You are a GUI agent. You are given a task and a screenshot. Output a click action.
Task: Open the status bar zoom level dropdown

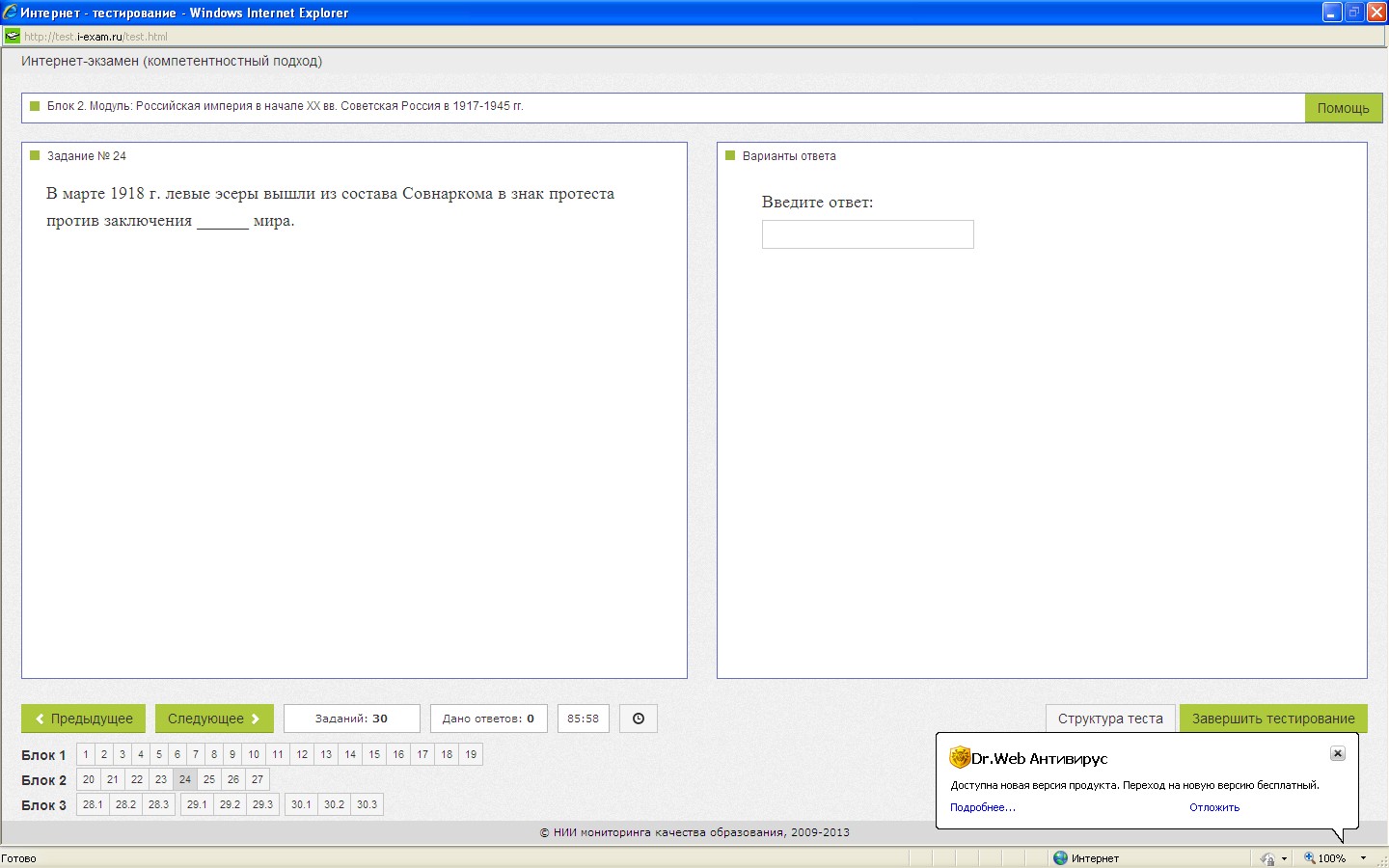point(1363,857)
